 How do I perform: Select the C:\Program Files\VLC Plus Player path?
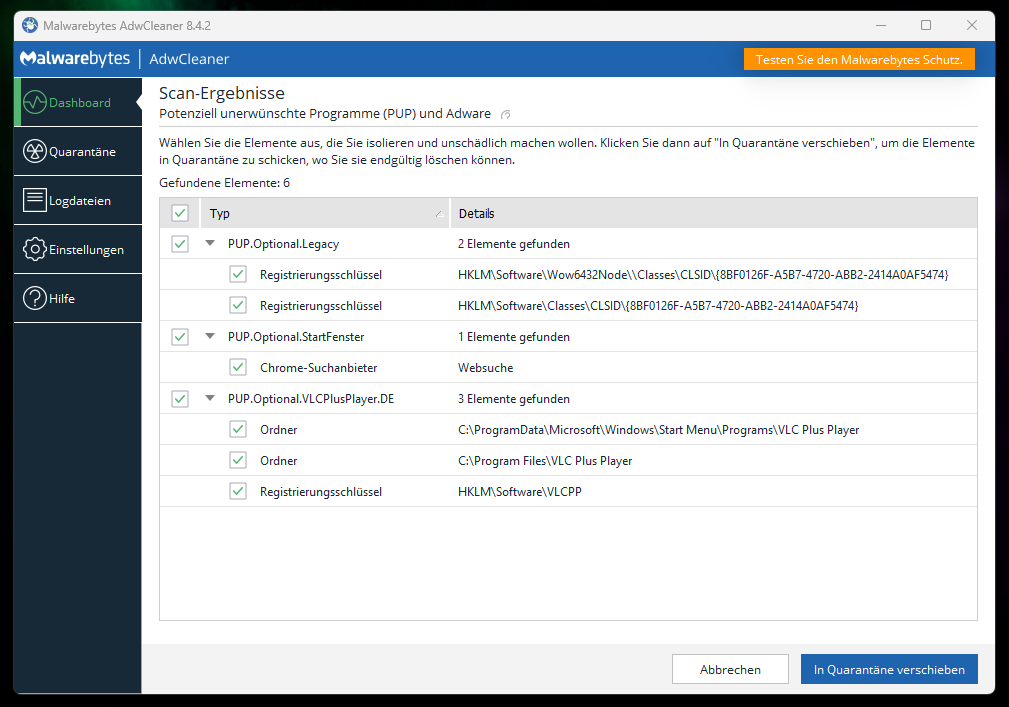545,461
